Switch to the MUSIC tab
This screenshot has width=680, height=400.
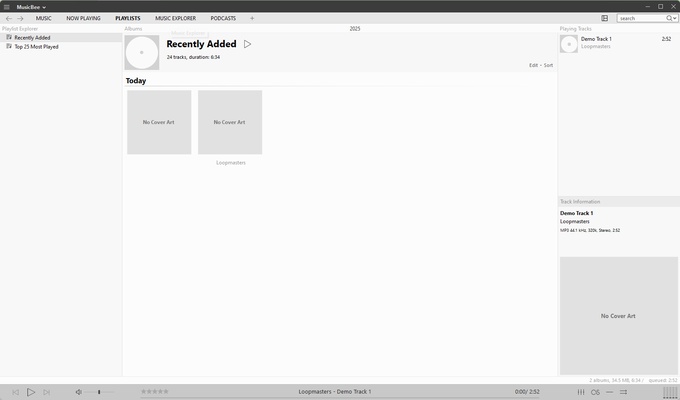(x=43, y=18)
